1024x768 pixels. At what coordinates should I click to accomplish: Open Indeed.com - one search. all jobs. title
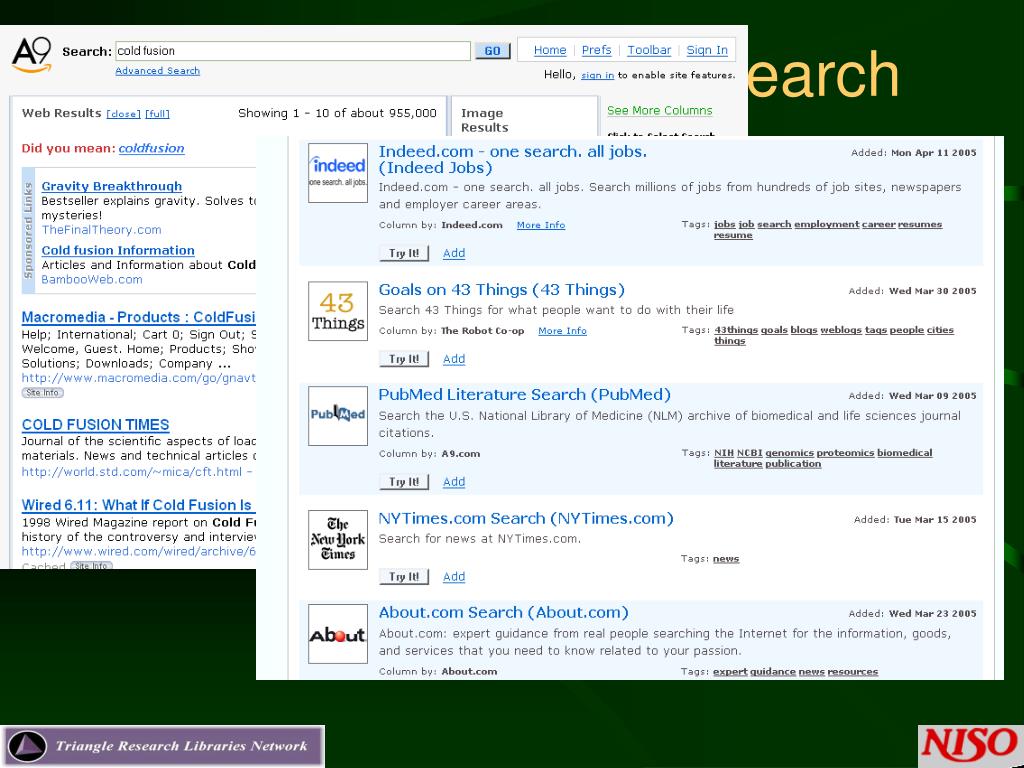coord(513,159)
